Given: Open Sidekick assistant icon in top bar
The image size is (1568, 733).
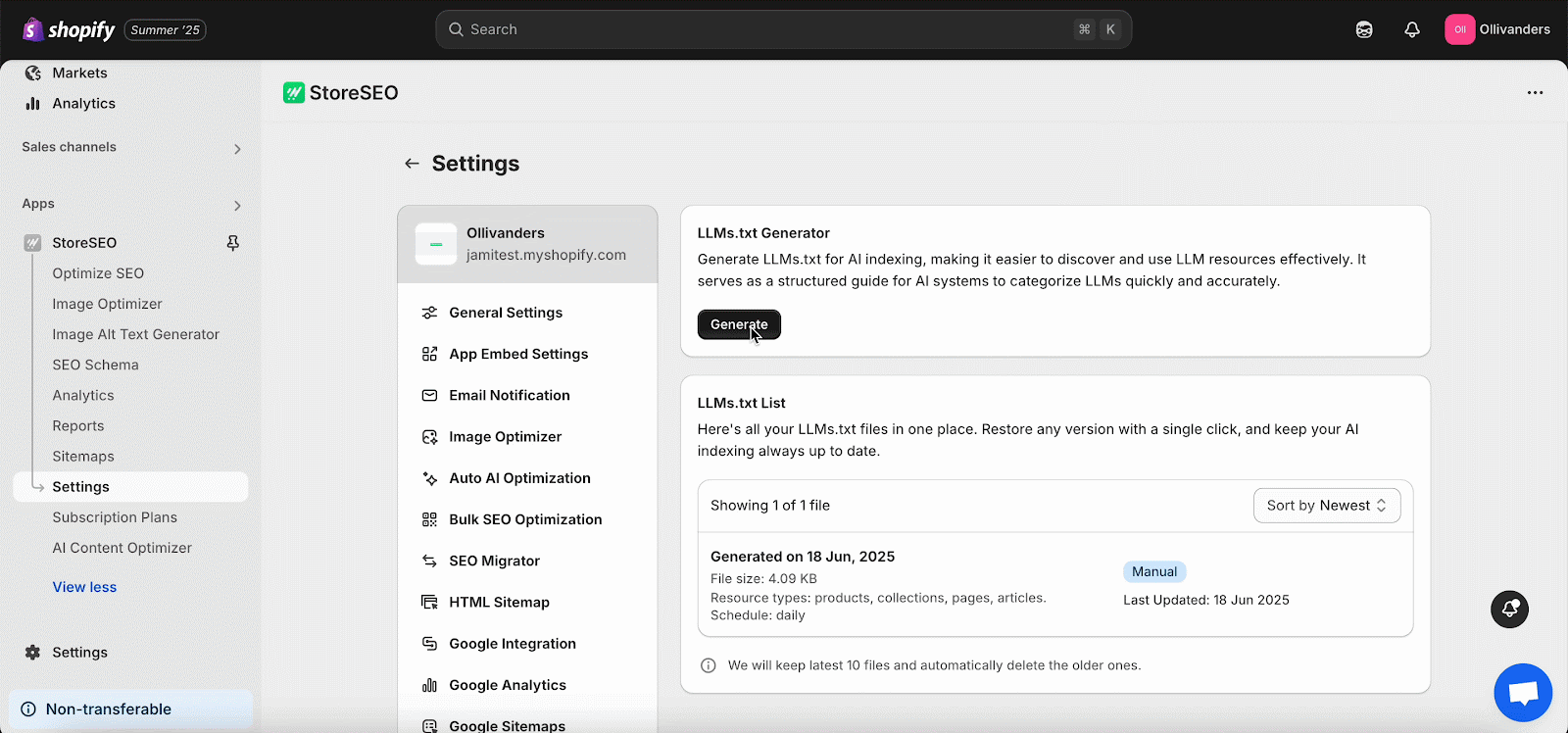Looking at the screenshot, I should (1364, 29).
